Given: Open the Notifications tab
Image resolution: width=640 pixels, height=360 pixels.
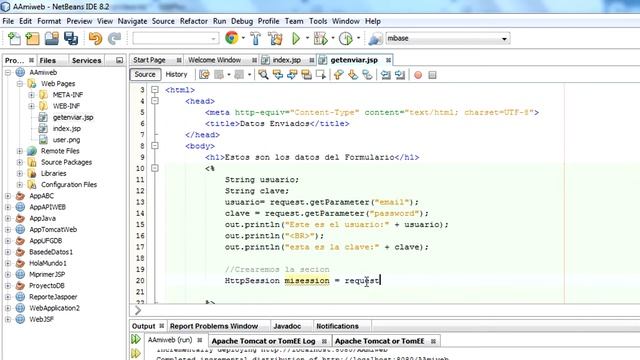Looking at the screenshot, I should [x=337, y=326].
